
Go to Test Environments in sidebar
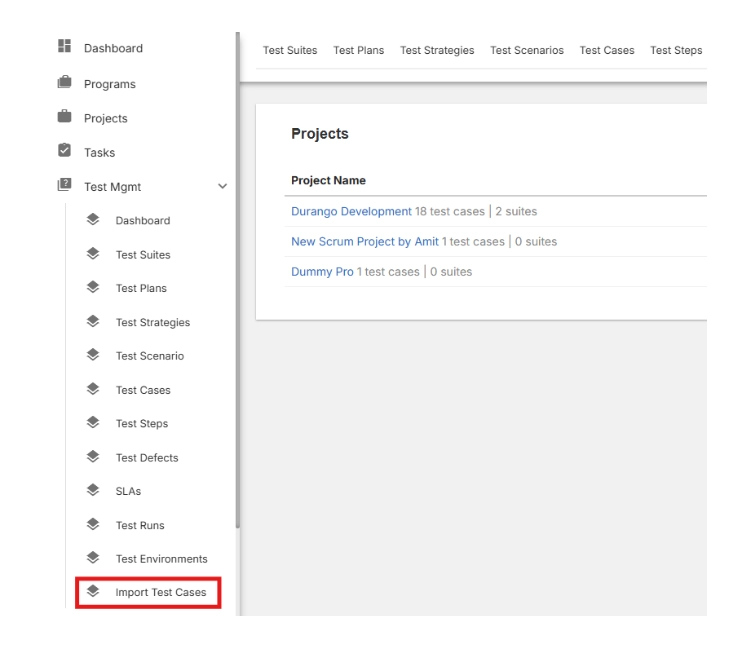point(161,559)
